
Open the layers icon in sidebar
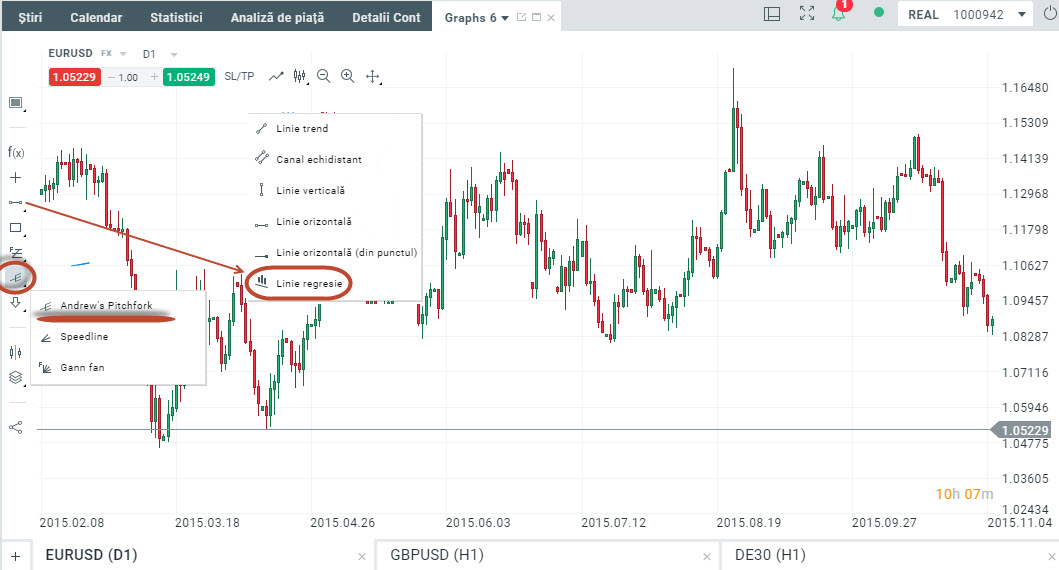coord(15,377)
